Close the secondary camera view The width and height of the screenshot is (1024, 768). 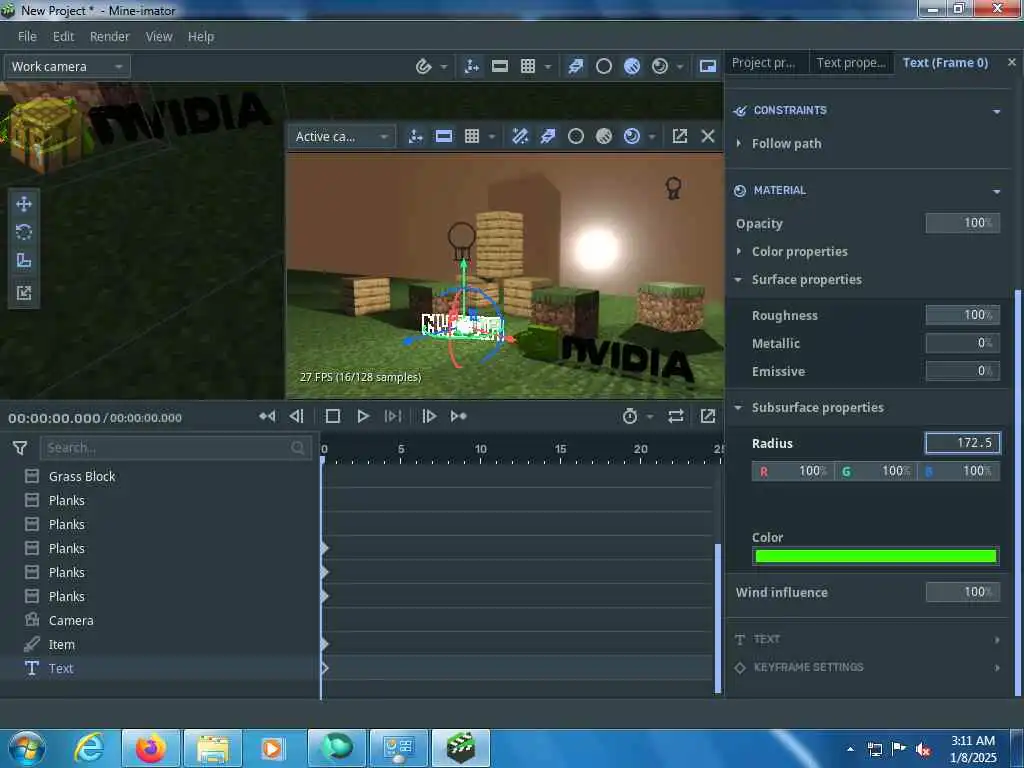click(x=708, y=136)
